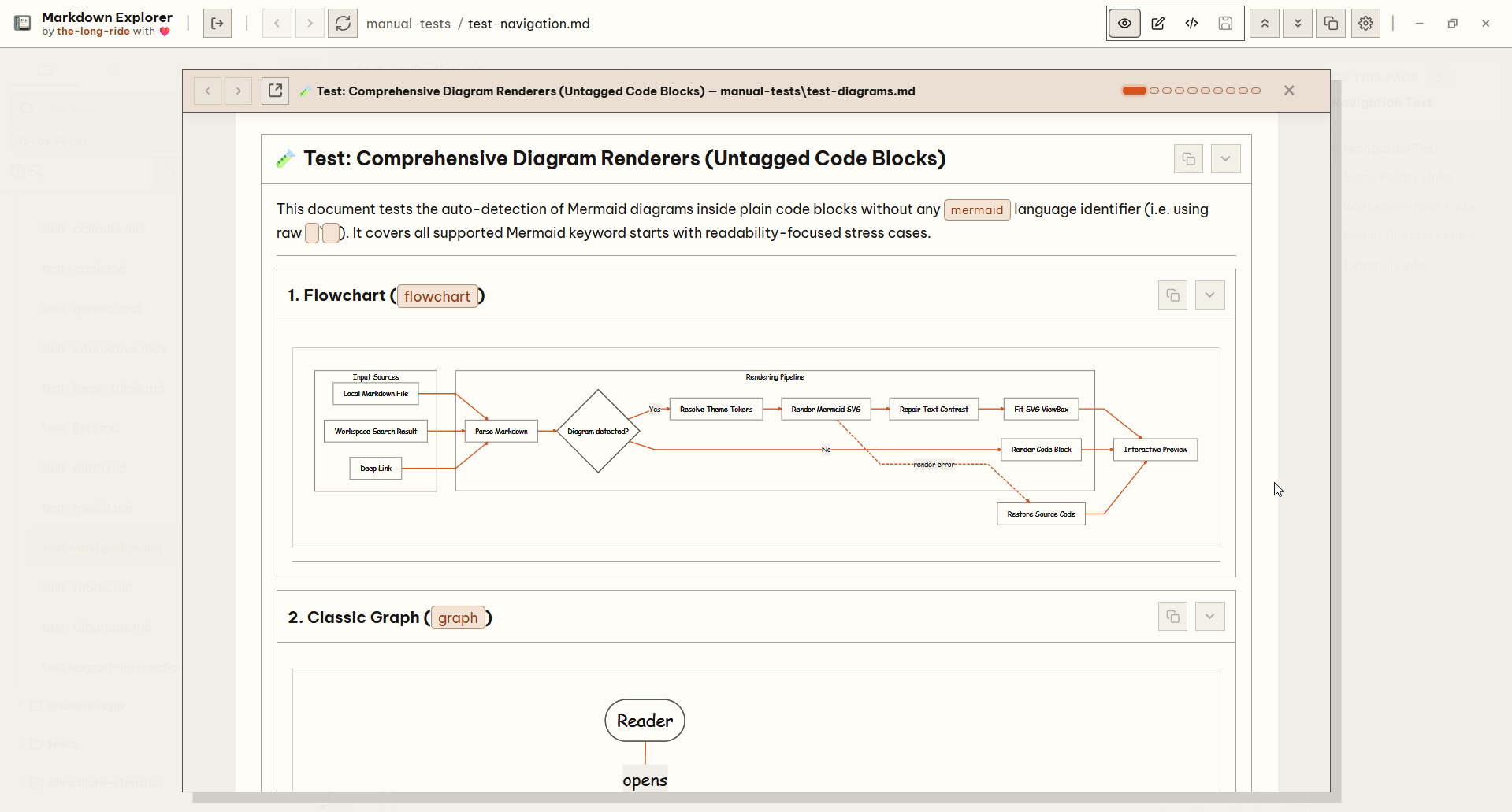The height and width of the screenshot is (812, 1512).
Task: Click the Deep Link flowchart node
Action: 376,469
